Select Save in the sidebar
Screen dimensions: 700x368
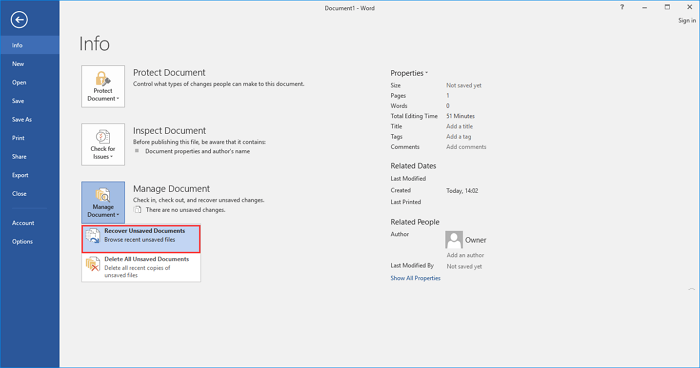tap(29, 101)
